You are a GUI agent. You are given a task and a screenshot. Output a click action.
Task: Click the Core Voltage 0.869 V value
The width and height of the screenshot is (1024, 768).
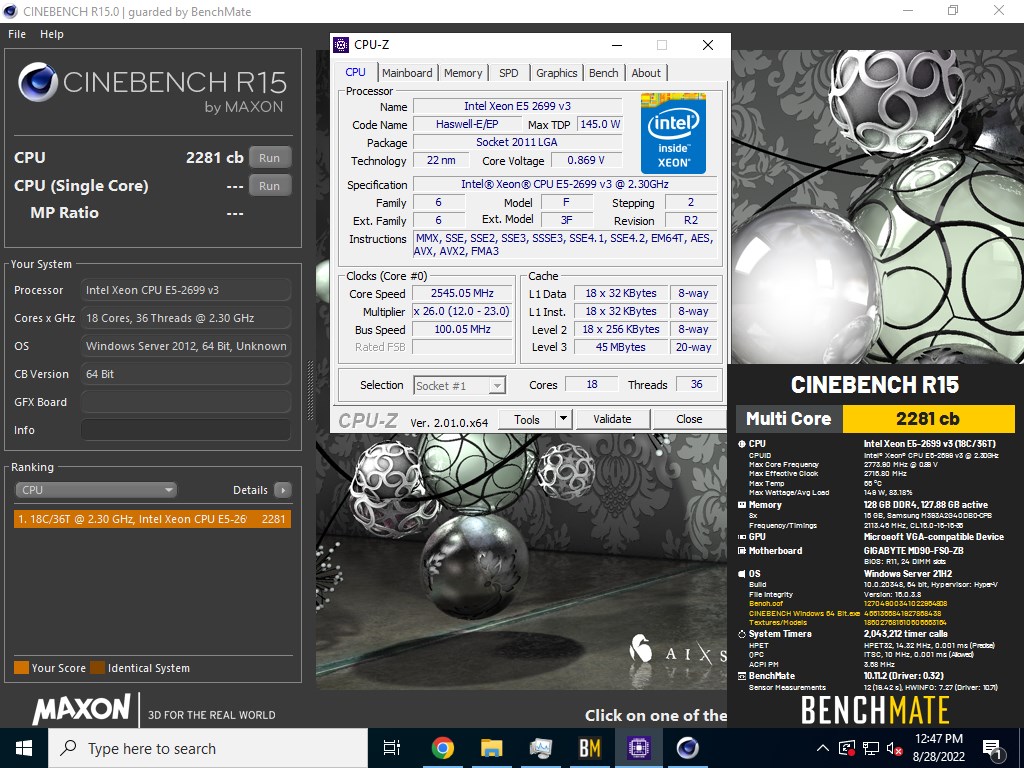586,160
